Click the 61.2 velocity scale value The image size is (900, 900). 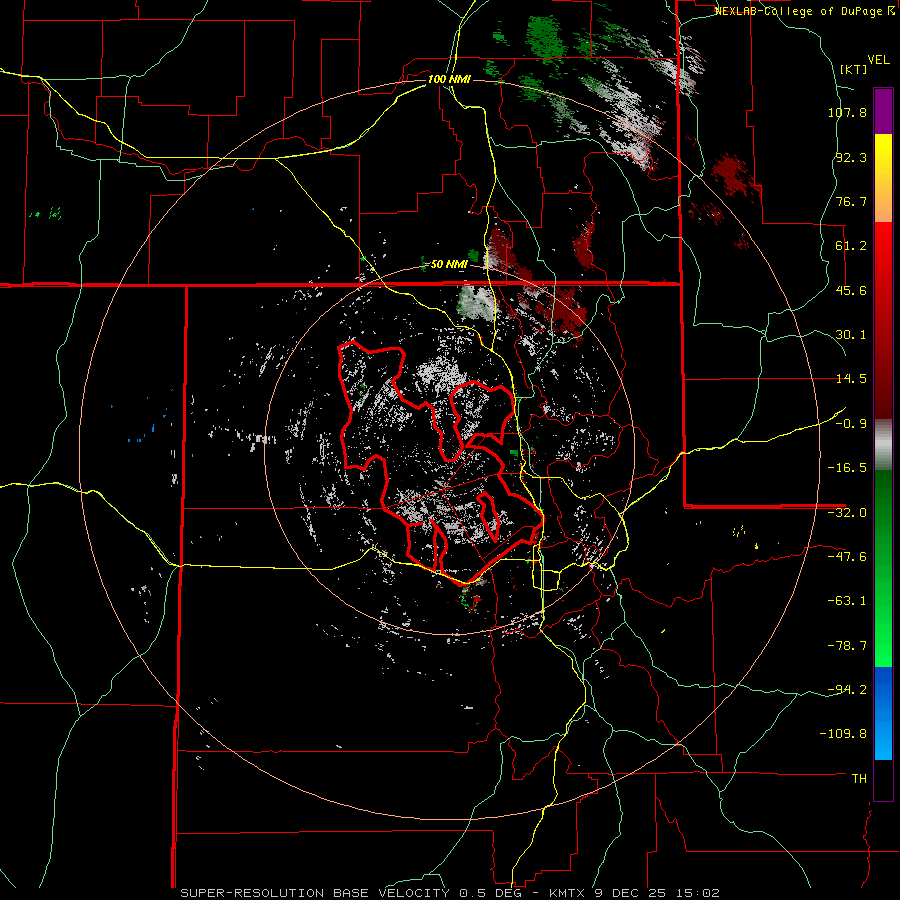[851, 246]
